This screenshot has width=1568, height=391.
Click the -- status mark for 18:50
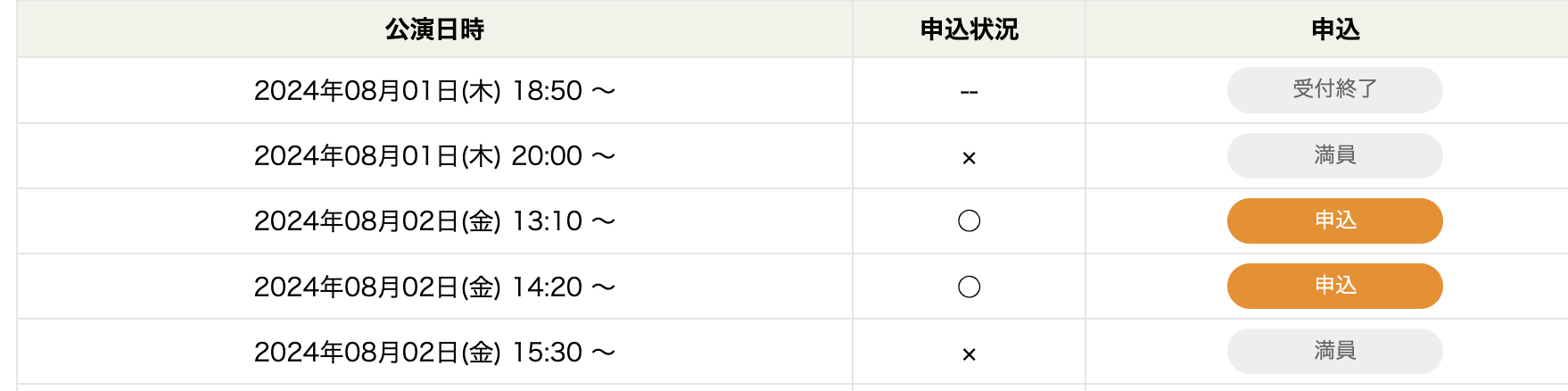[969, 92]
